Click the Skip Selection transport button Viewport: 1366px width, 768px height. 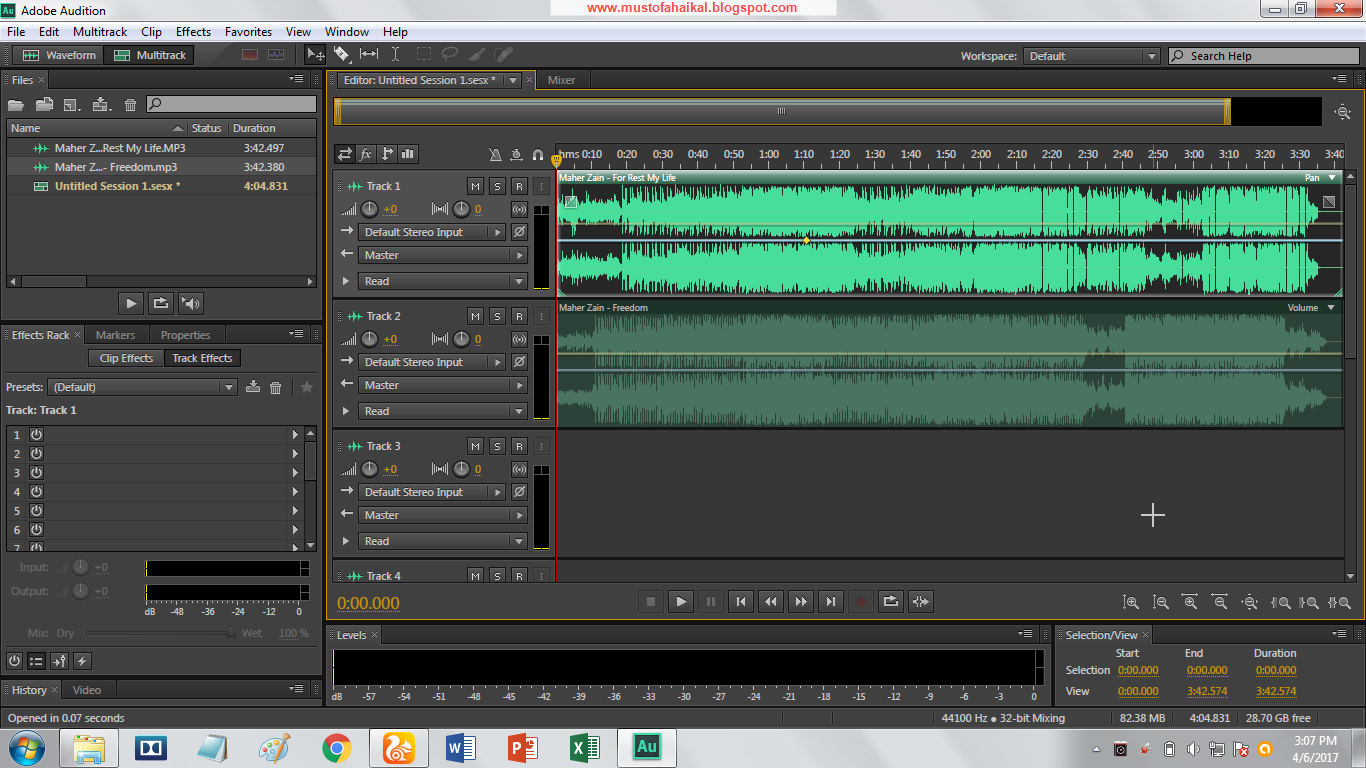[921, 601]
